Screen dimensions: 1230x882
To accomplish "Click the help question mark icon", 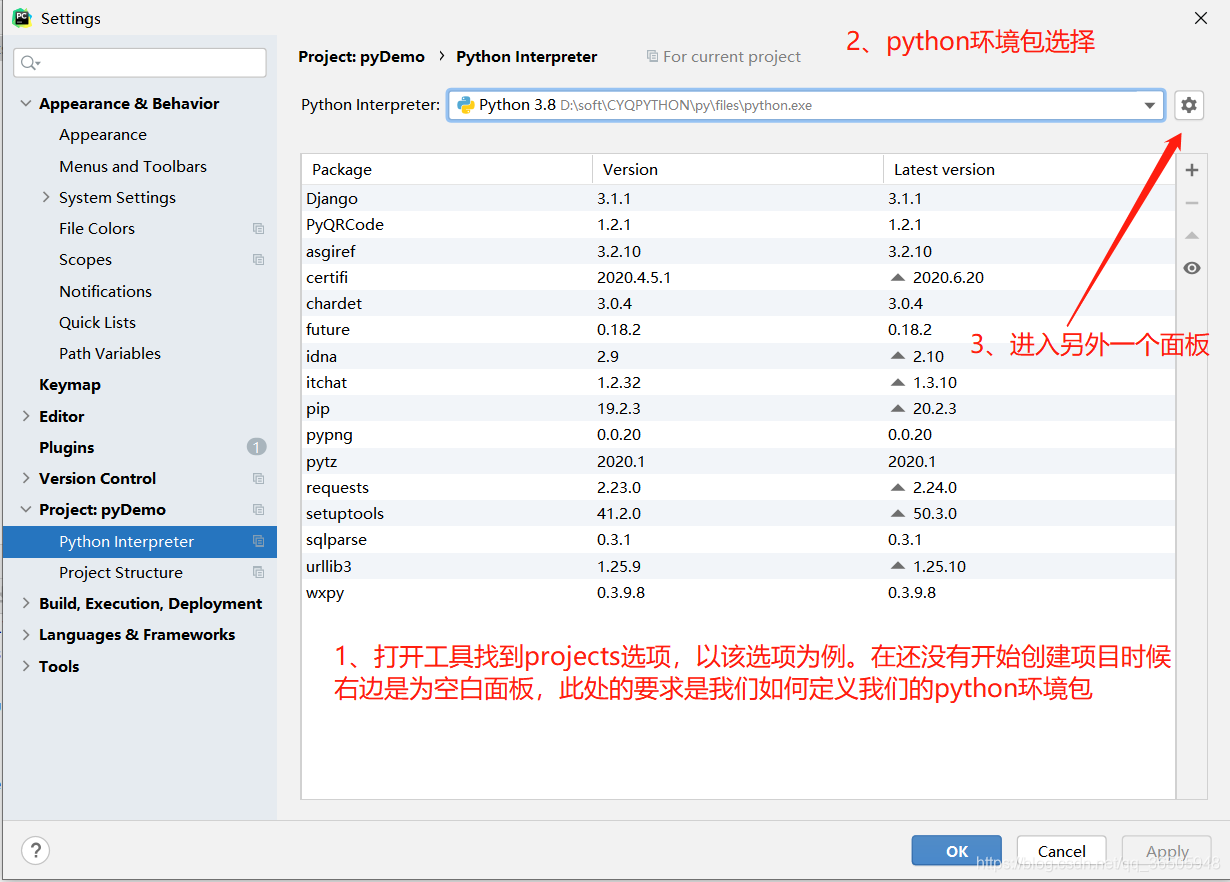I will pyautogui.click(x=35, y=850).
